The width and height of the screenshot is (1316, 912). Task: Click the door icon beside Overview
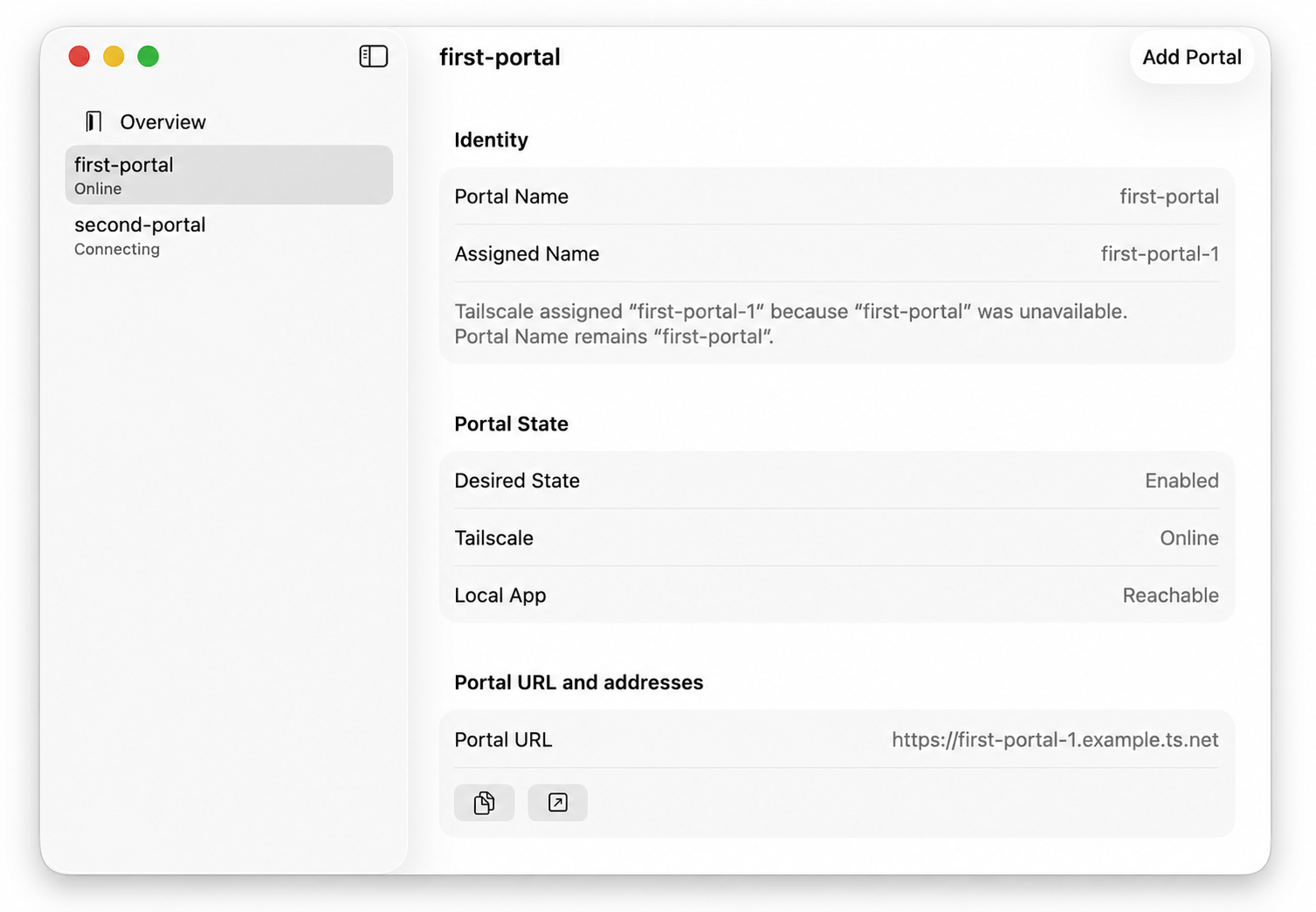click(93, 121)
